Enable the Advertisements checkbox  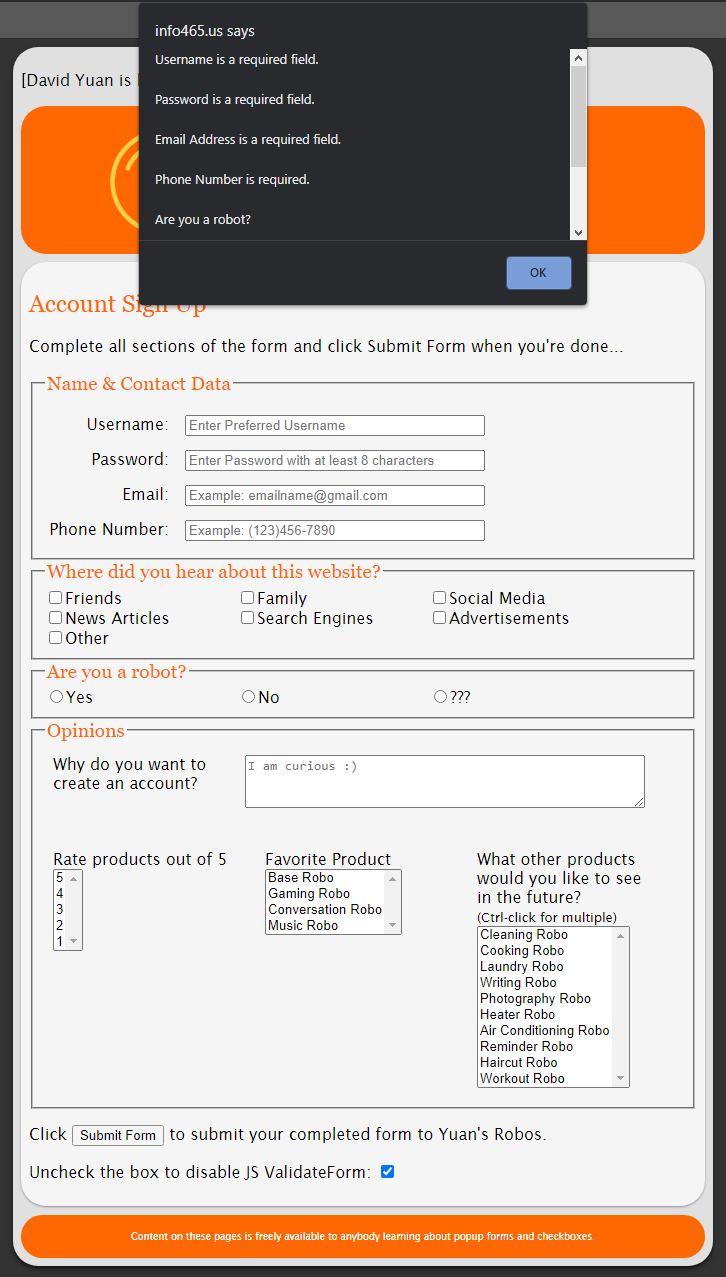[440, 618]
